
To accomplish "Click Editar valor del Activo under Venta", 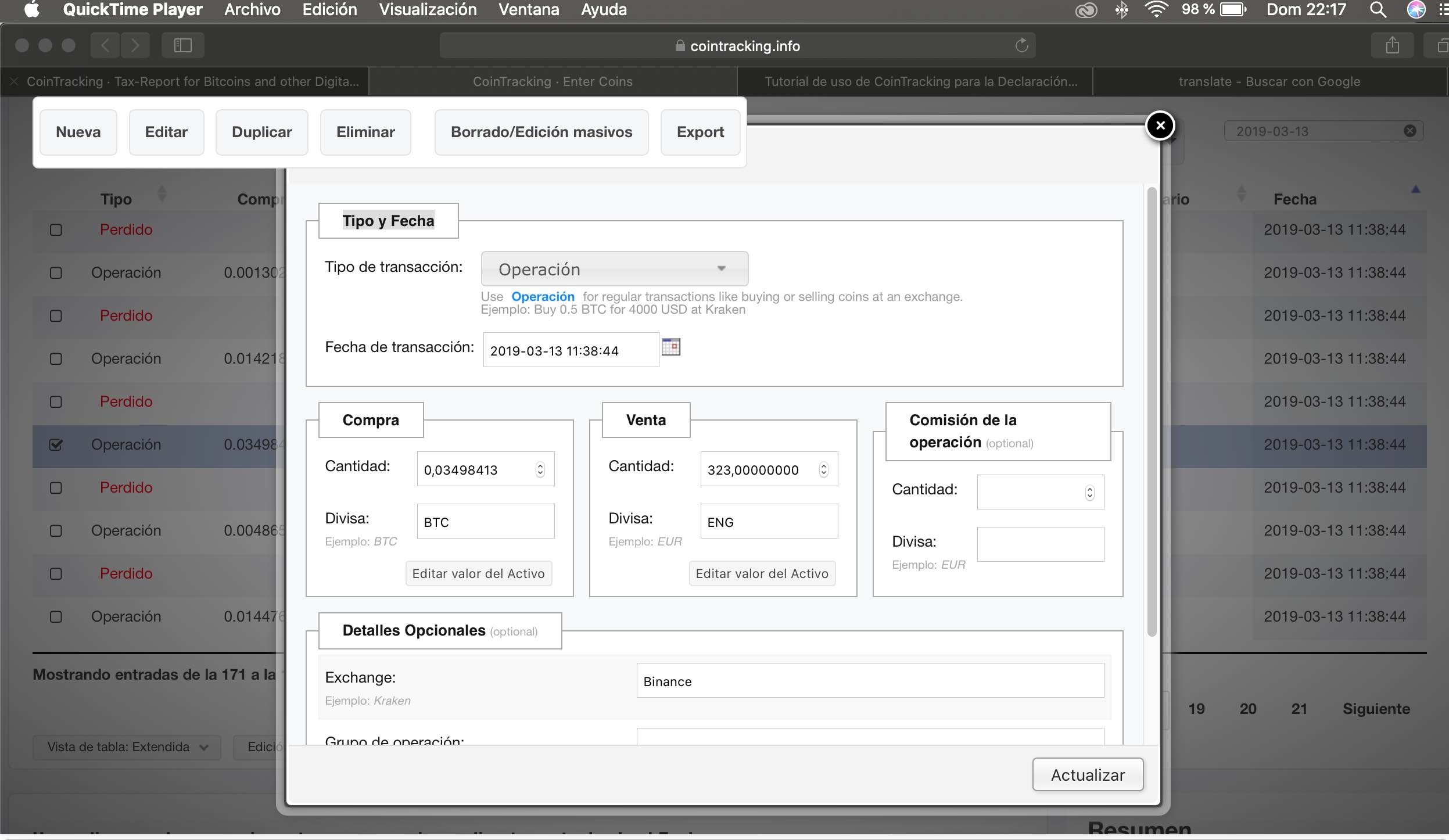I will [762, 573].
